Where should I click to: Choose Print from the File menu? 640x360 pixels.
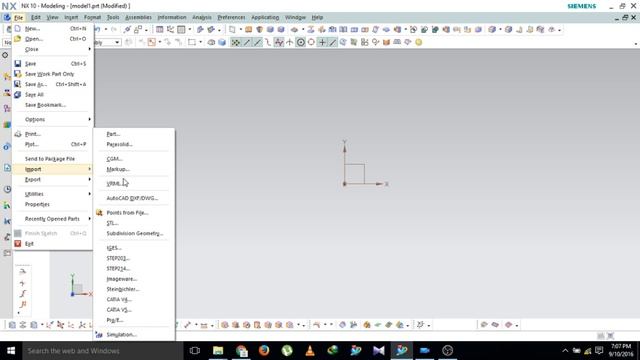pos(53,134)
